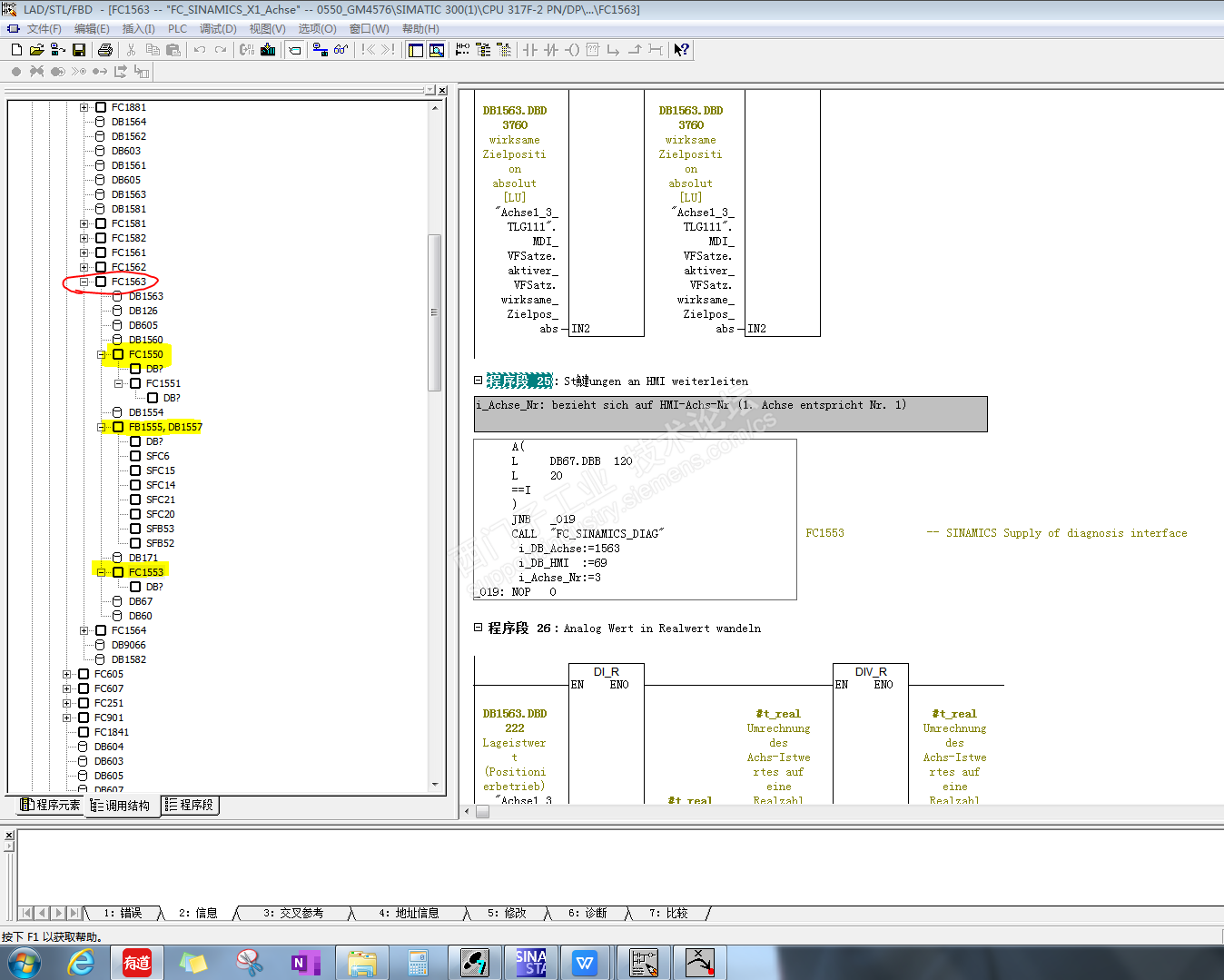Collapse network 26 with minus box
This screenshot has width=1224, height=980.
pos(479,628)
